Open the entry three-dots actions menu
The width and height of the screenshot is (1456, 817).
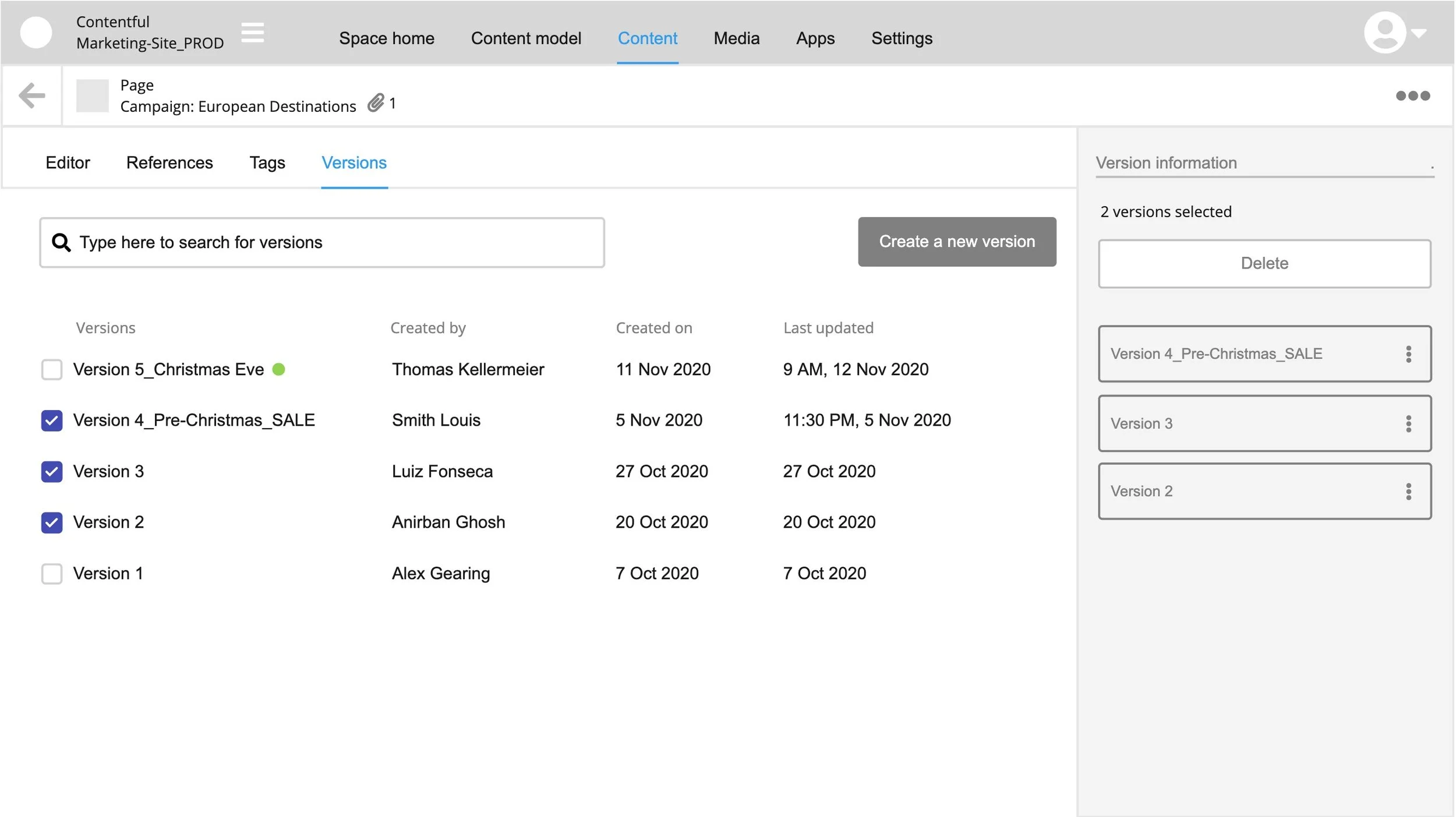1413,96
